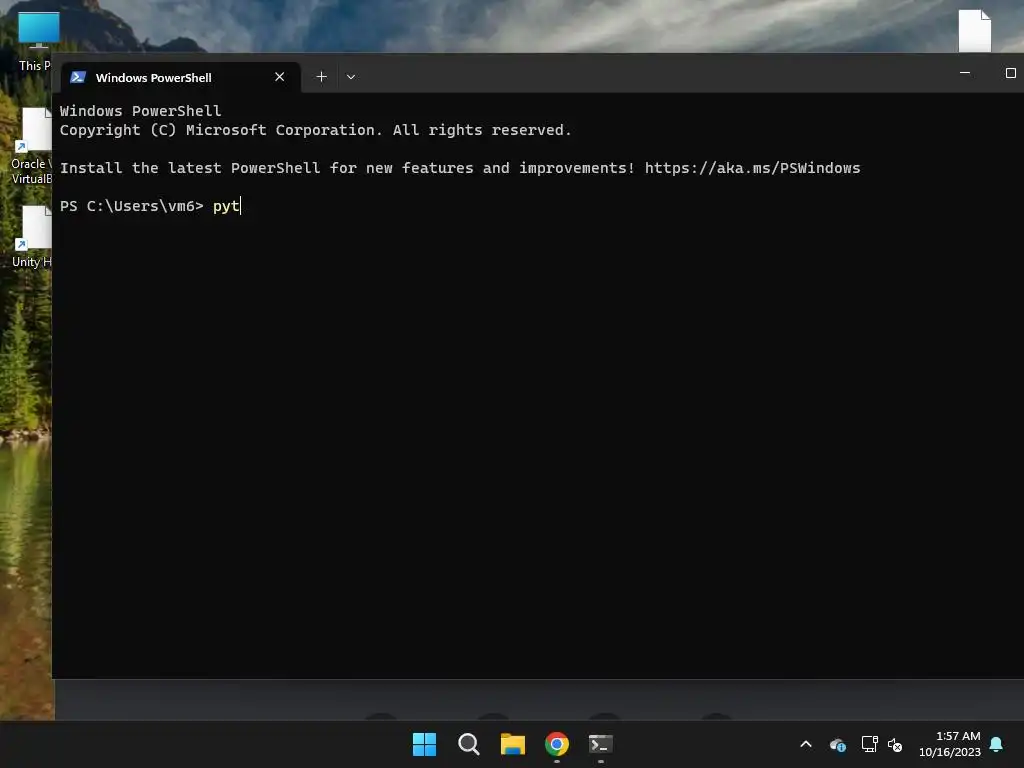
Task: Select the Oracle VirtualBox desktop shortcut
Action: click(x=31, y=146)
